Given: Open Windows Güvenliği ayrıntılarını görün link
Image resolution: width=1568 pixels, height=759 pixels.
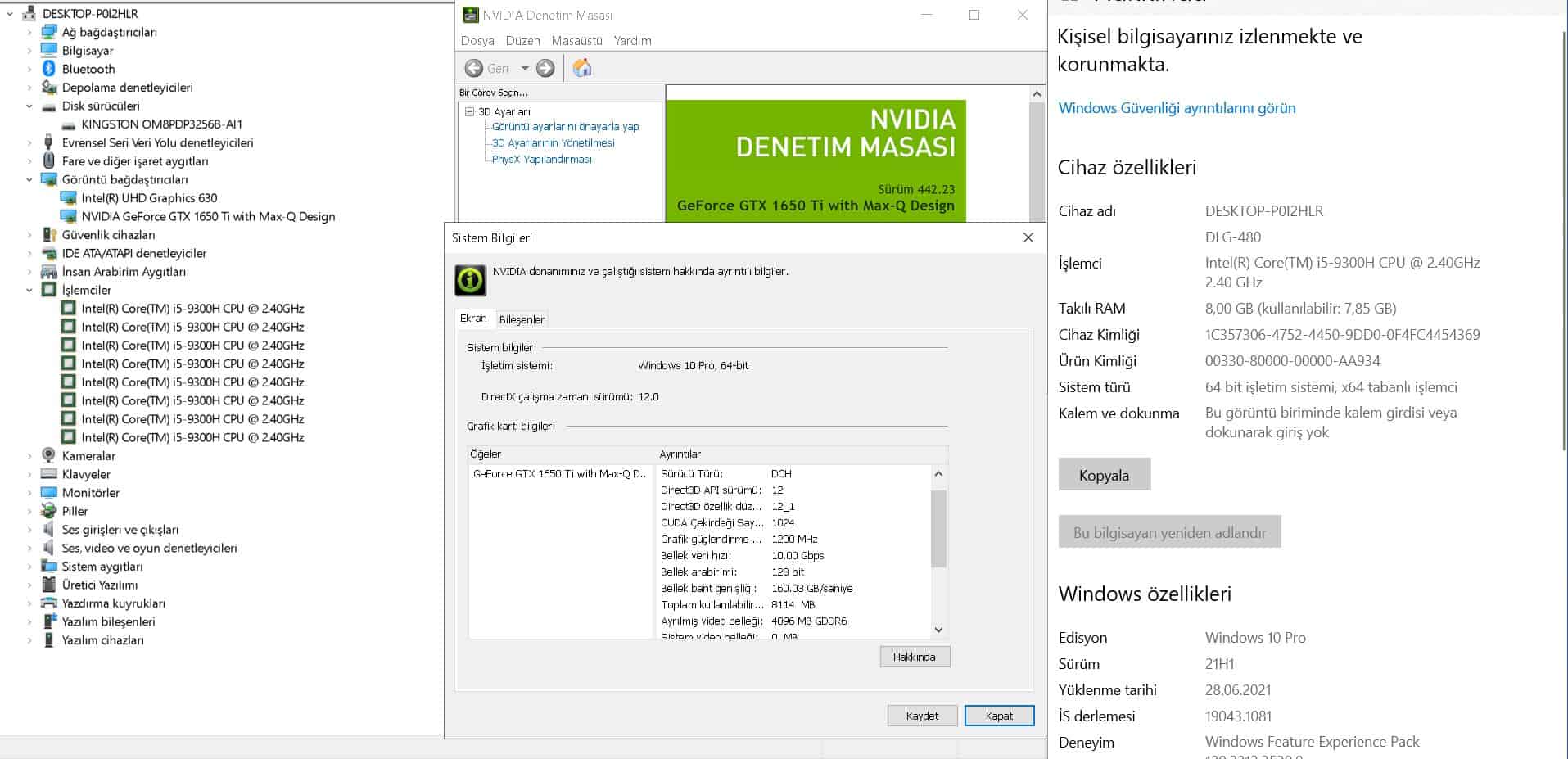Looking at the screenshot, I should pyautogui.click(x=1177, y=108).
